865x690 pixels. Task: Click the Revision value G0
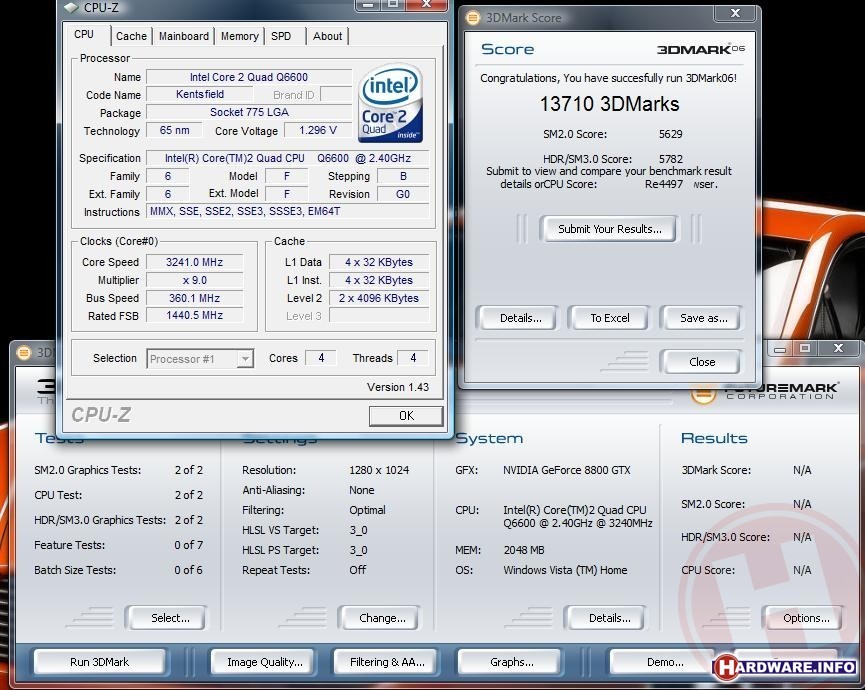click(403, 194)
